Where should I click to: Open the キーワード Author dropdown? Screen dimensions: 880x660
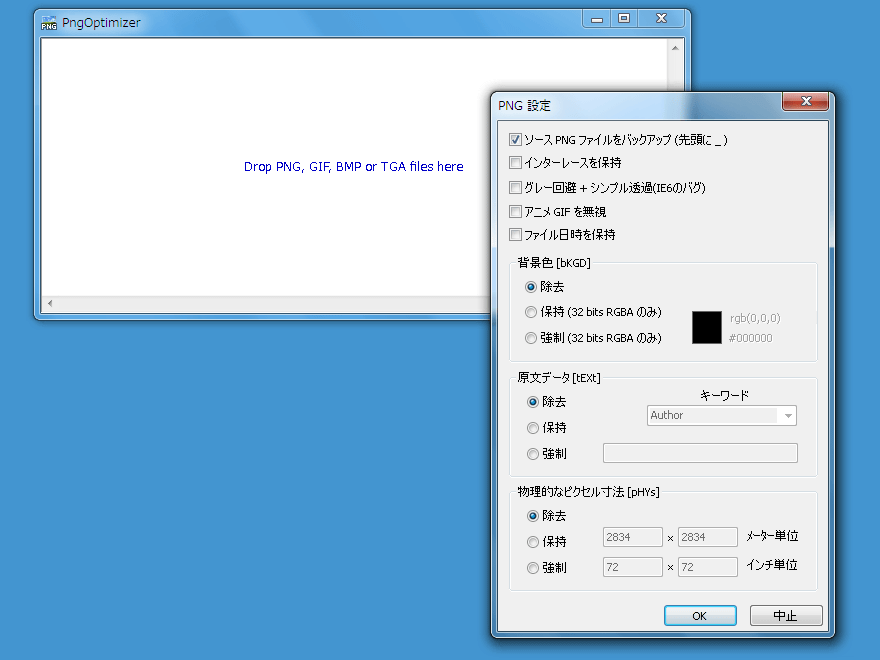pyautogui.click(x=788, y=415)
